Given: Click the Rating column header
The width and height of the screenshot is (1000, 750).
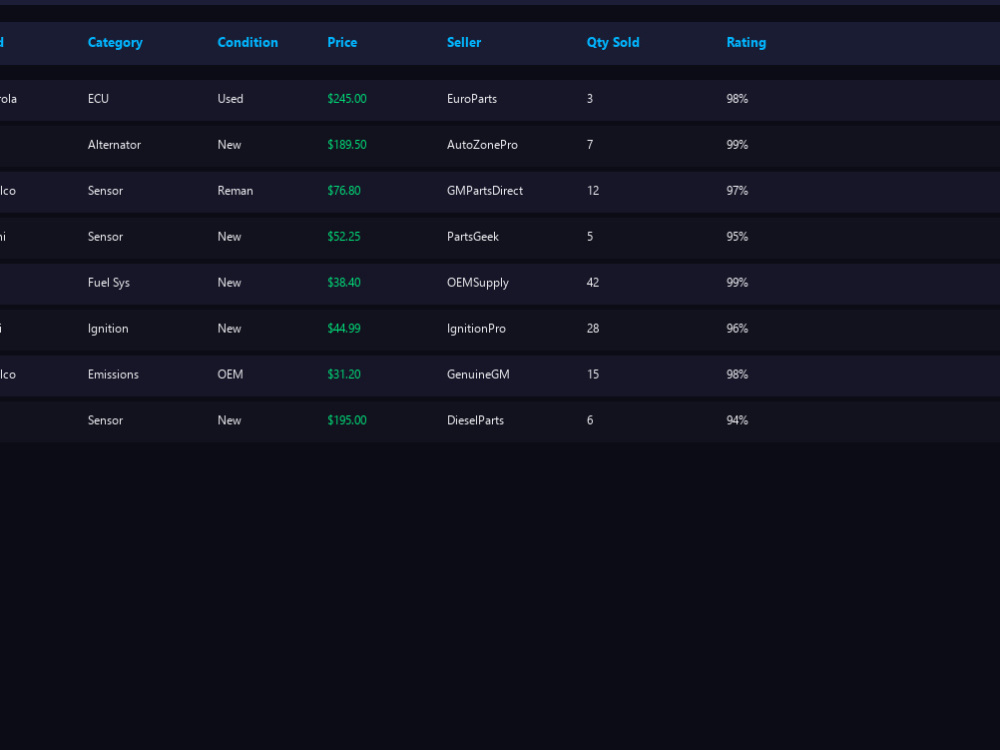Looking at the screenshot, I should point(746,43).
